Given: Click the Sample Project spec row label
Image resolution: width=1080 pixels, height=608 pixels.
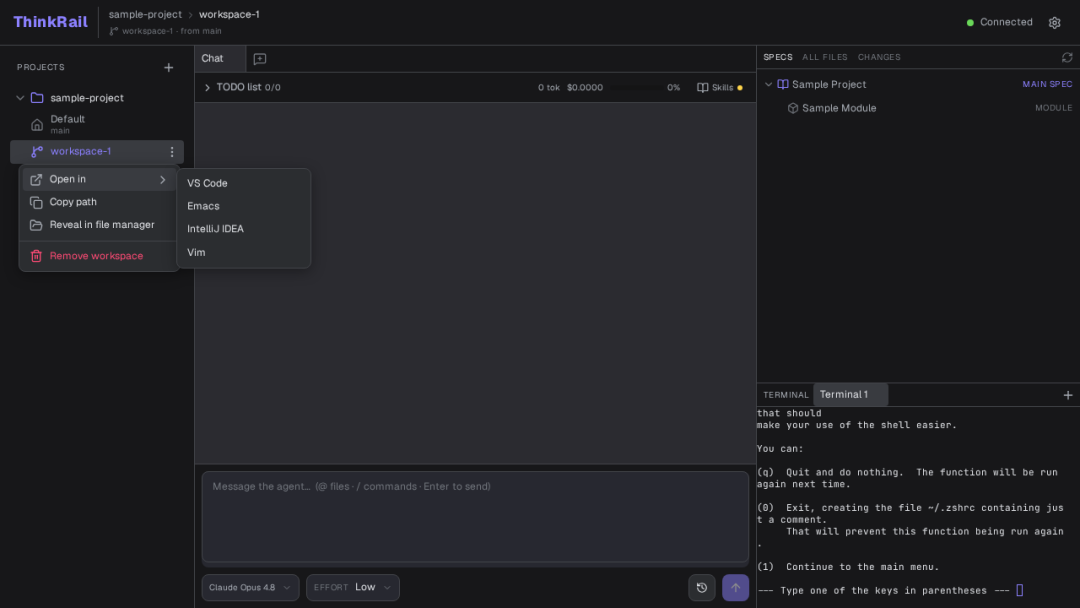Looking at the screenshot, I should point(829,84).
